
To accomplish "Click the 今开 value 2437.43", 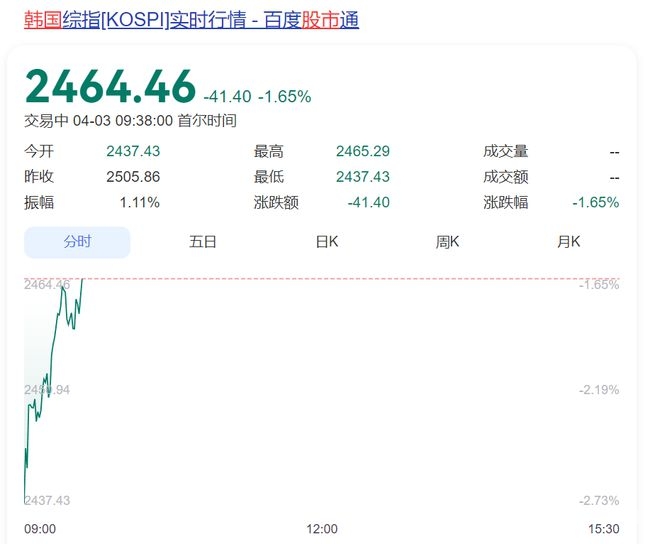I will click(133, 151).
